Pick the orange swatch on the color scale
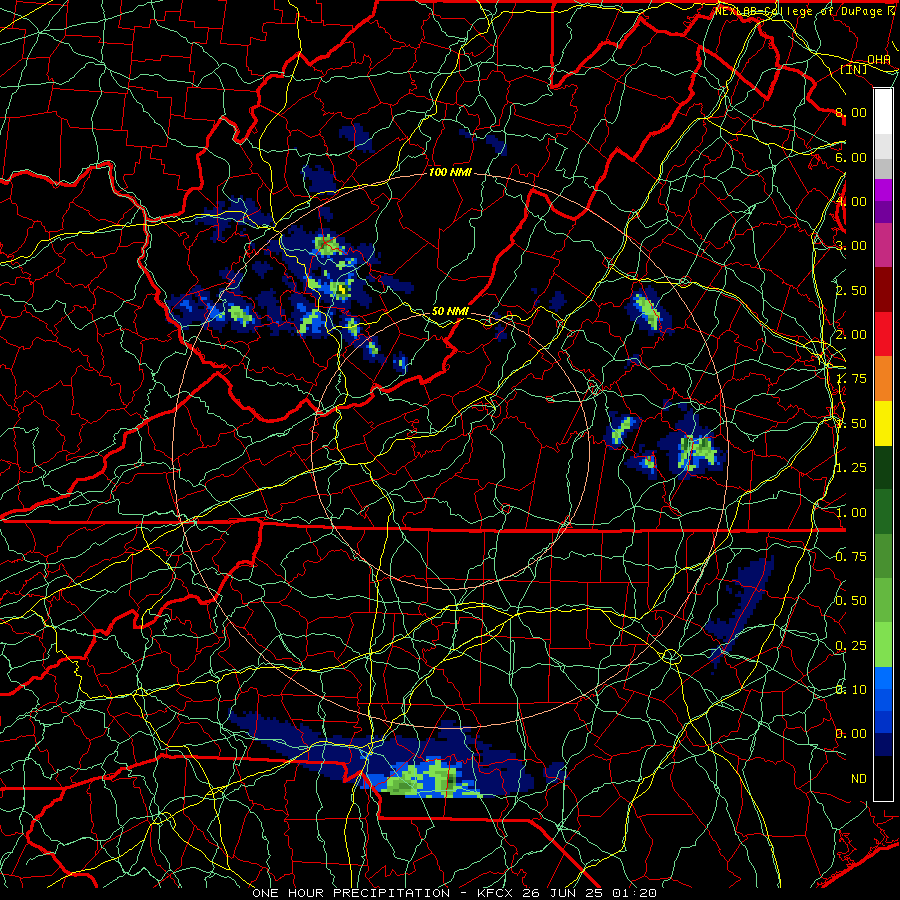 (883, 378)
